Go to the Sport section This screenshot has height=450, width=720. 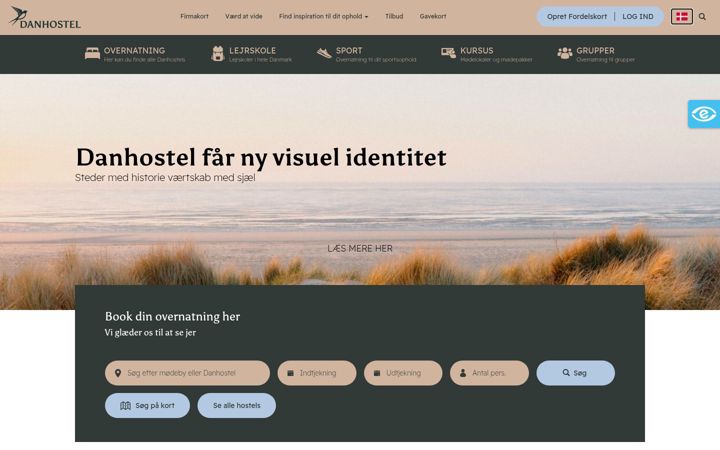click(x=366, y=54)
